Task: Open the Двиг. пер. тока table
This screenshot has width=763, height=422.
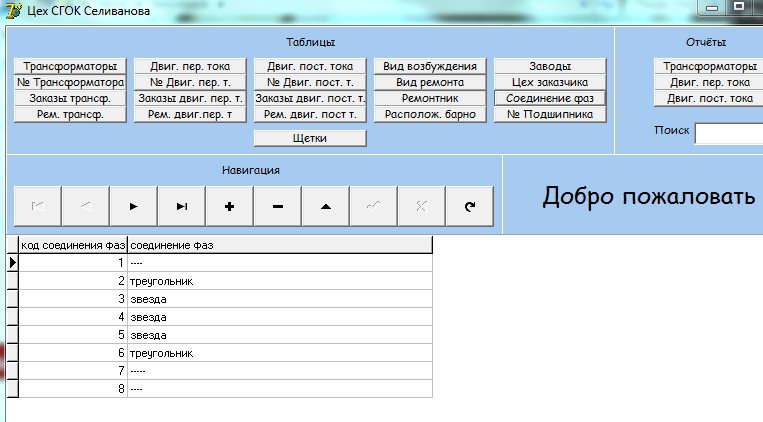Action: point(190,66)
